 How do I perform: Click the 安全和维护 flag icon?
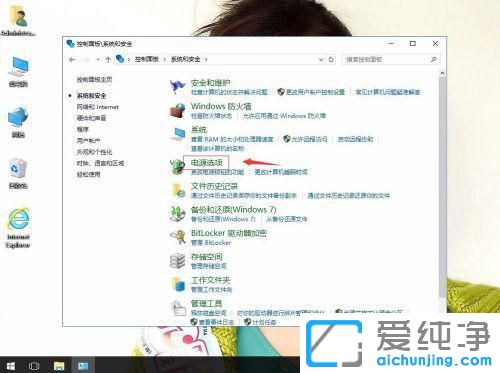pyautogui.click(x=177, y=87)
